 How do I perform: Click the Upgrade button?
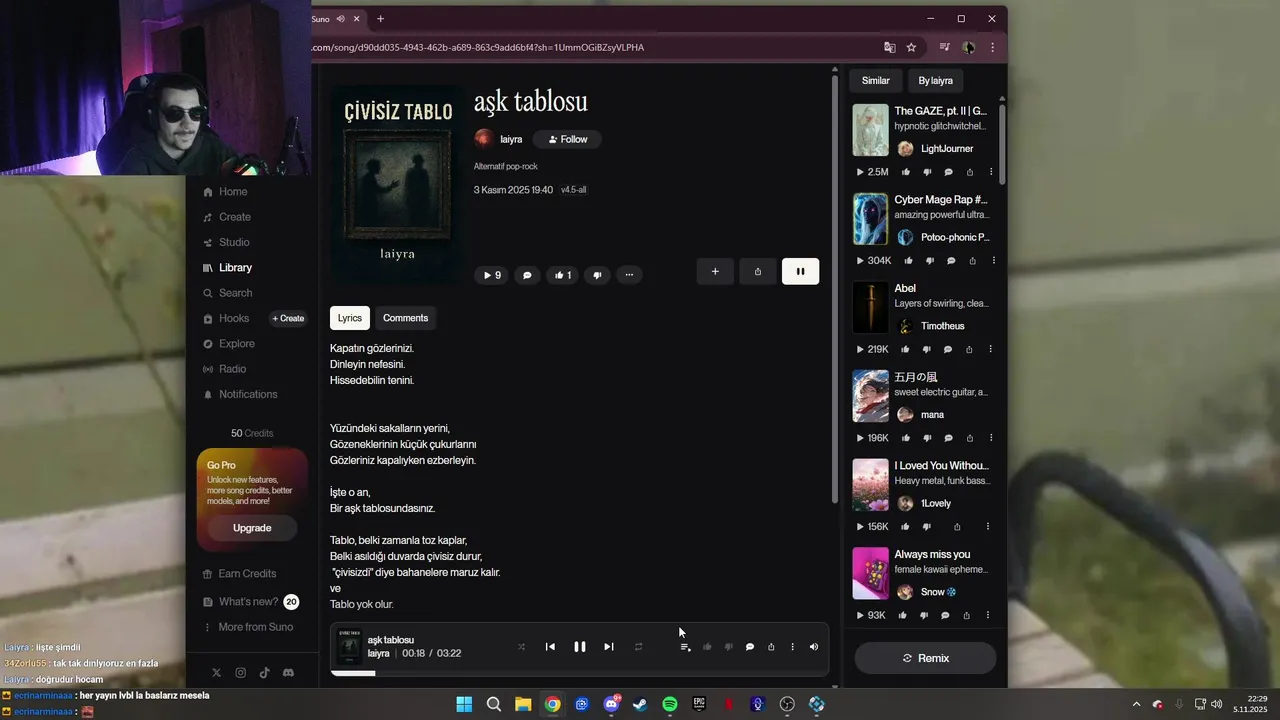252,528
